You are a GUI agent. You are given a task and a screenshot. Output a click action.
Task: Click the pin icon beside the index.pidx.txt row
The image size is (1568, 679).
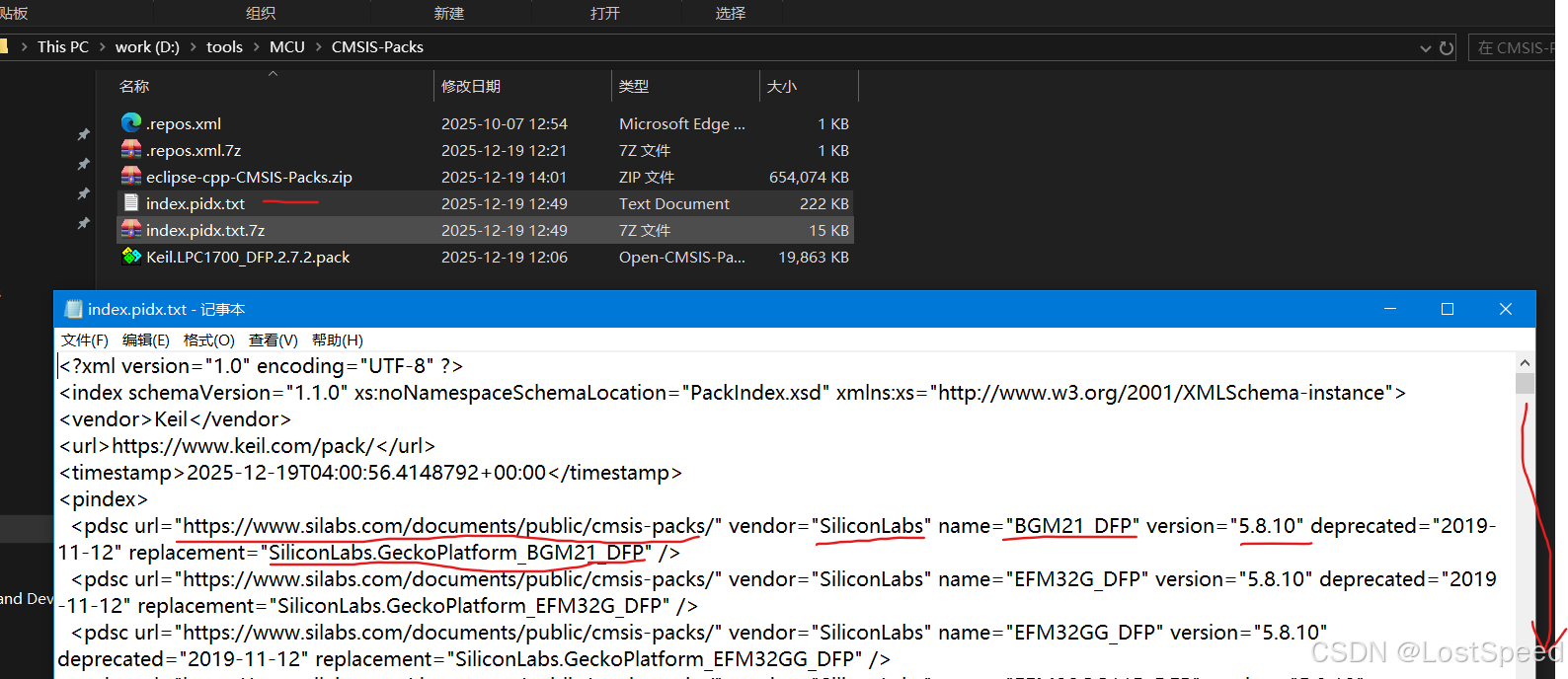pos(84,224)
